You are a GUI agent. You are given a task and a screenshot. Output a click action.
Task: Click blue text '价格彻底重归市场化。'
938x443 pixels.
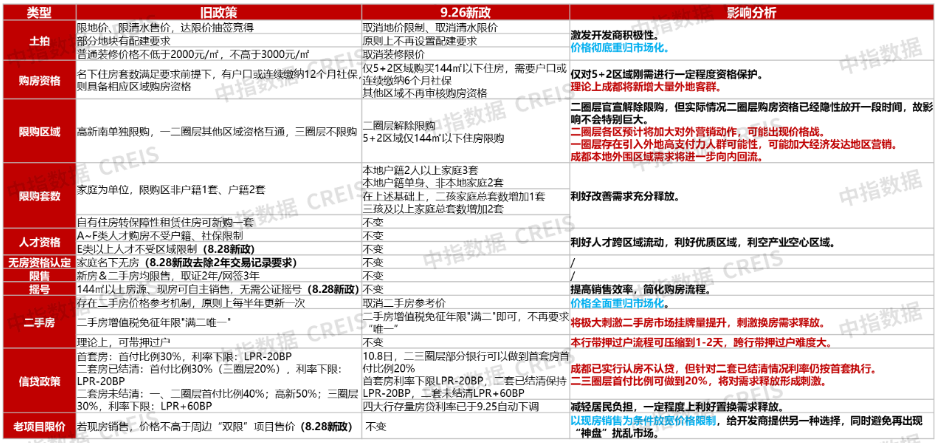620,48
